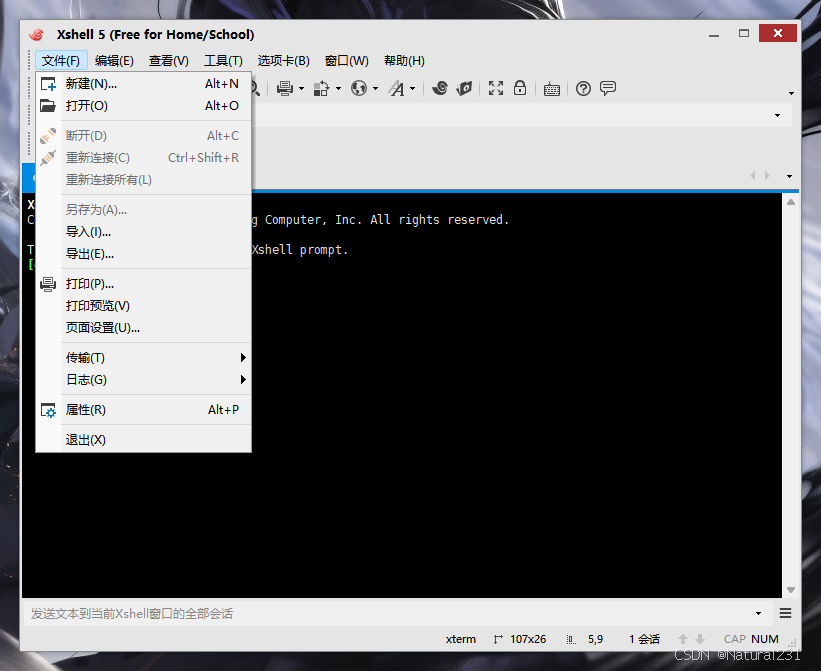Minimize the Xshell window
The height and width of the screenshot is (671, 821).
[x=714, y=34]
